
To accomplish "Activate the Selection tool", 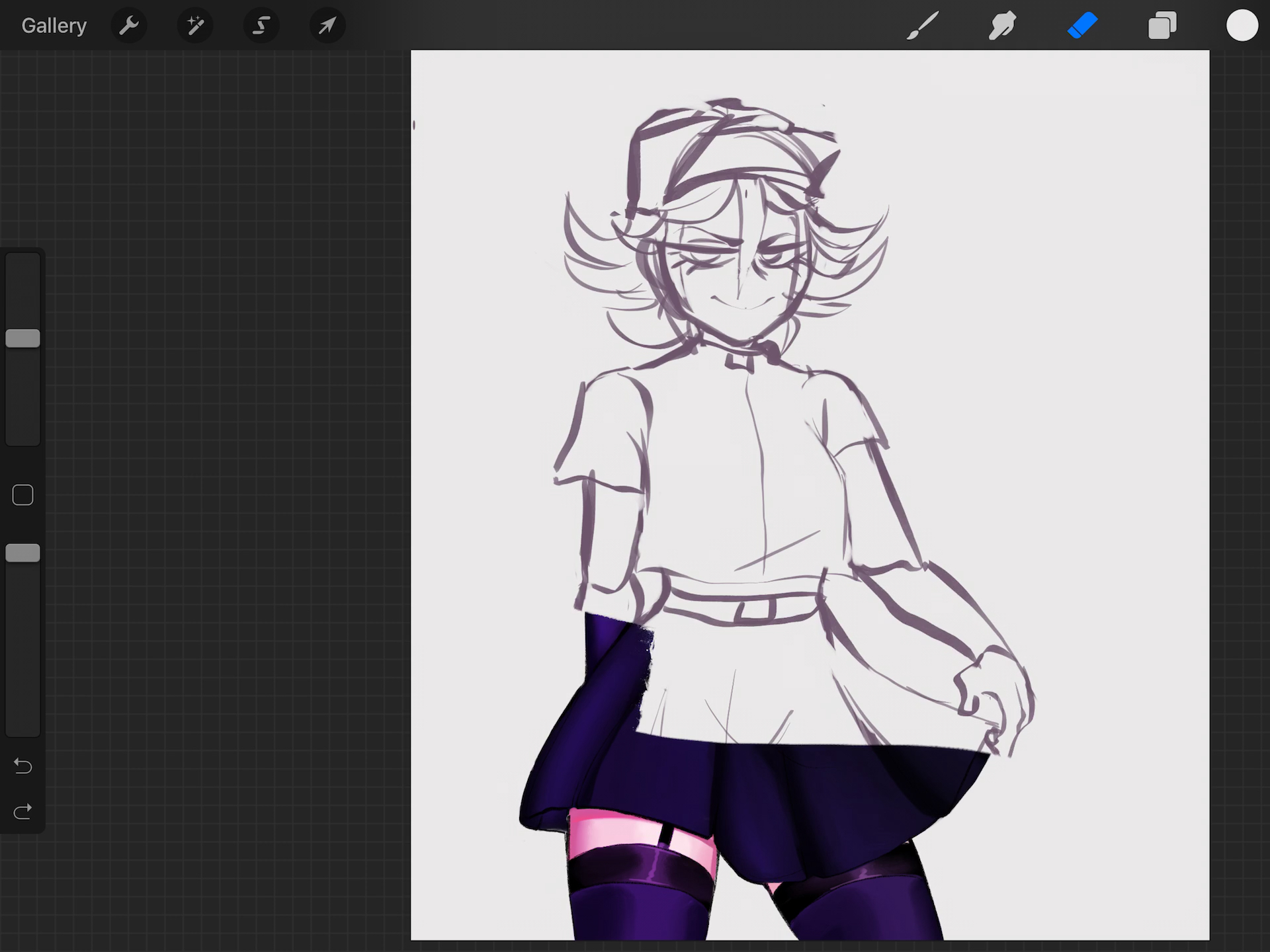I will 261,26.
